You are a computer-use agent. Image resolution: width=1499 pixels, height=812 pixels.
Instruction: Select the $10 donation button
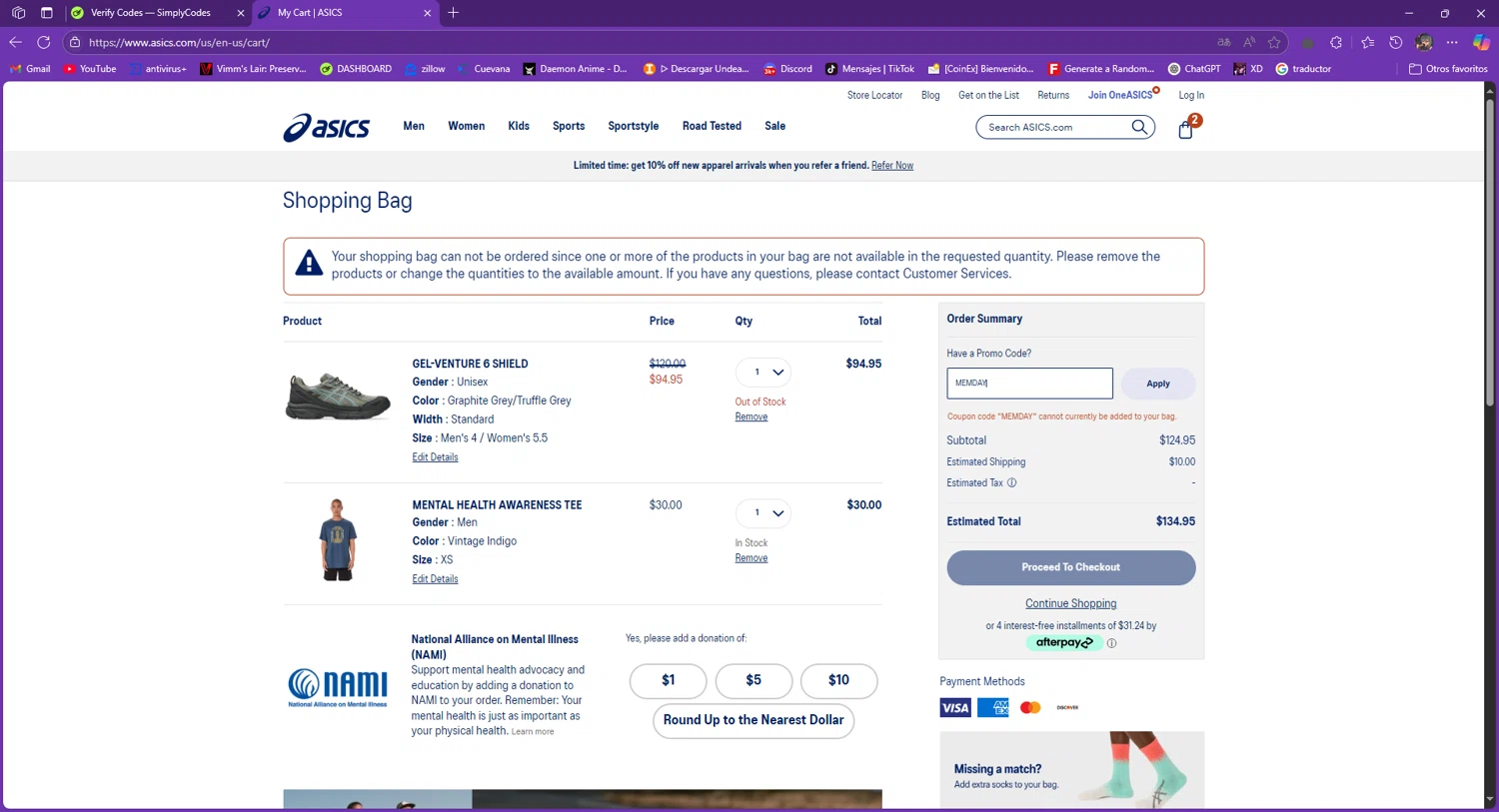[x=838, y=680]
